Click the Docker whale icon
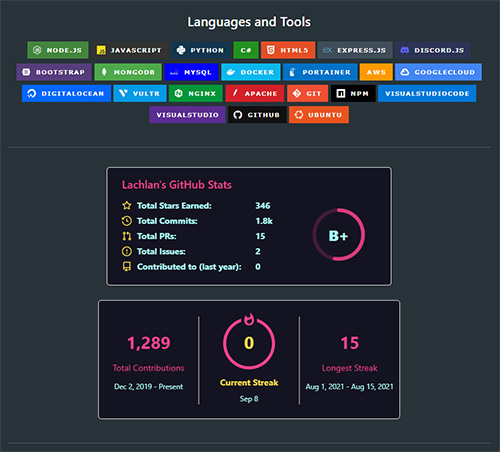 click(231, 72)
